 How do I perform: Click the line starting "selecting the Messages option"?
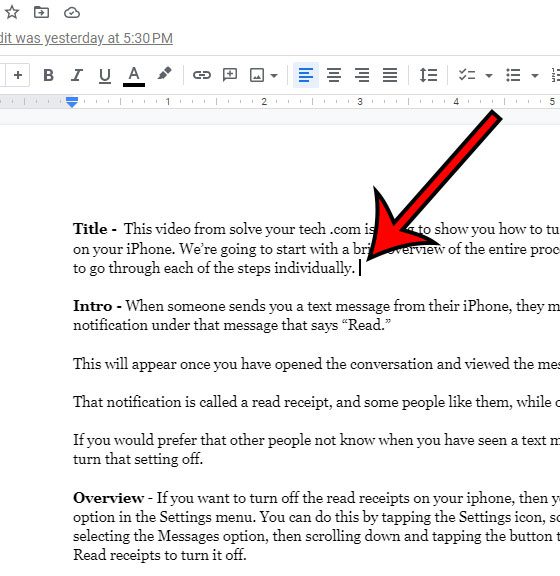(316, 536)
